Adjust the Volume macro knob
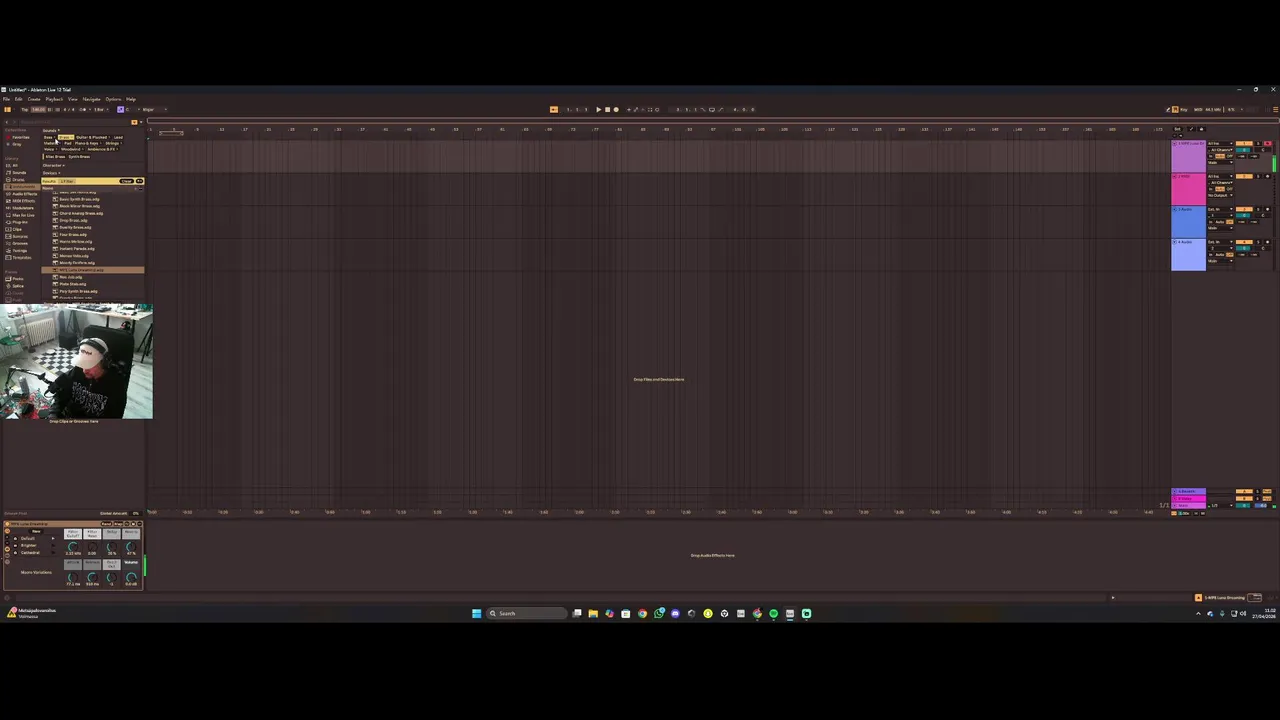The width and height of the screenshot is (1280, 720). [131, 577]
